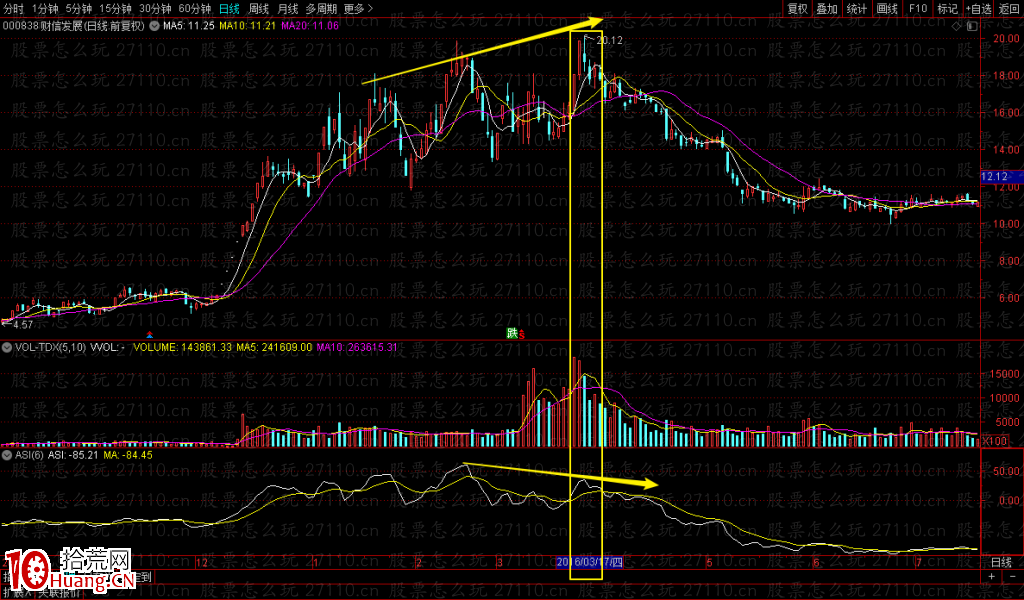
Task: Click the month 7 marker on time axis
Action: click(918, 562)
